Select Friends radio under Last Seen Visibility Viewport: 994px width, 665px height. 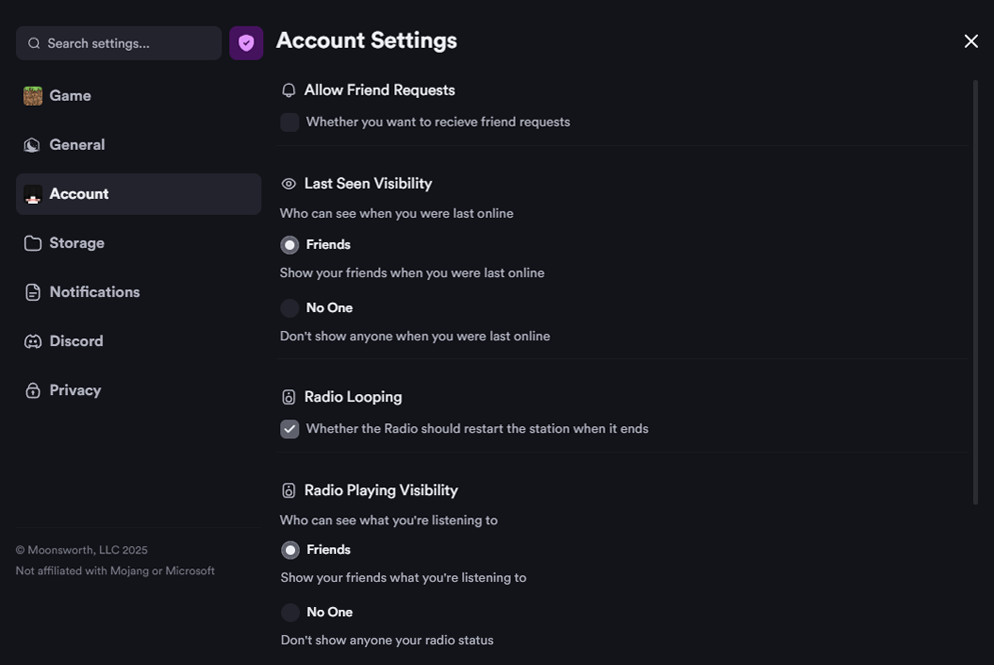[290, 245]
